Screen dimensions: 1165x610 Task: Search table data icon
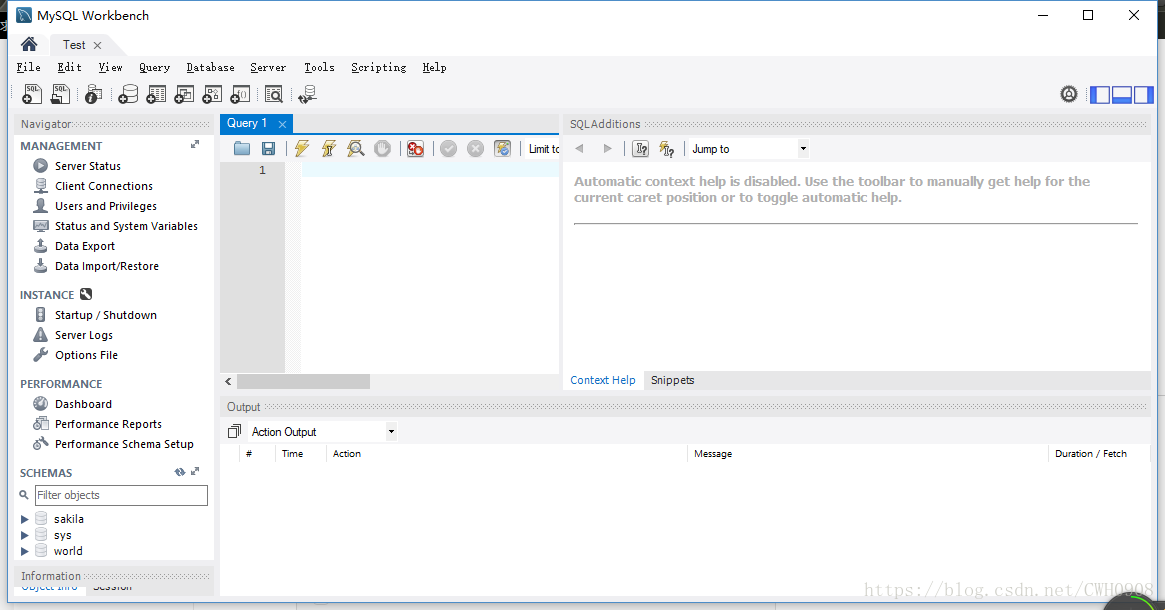pyautogui.click(x=273, y=94)
